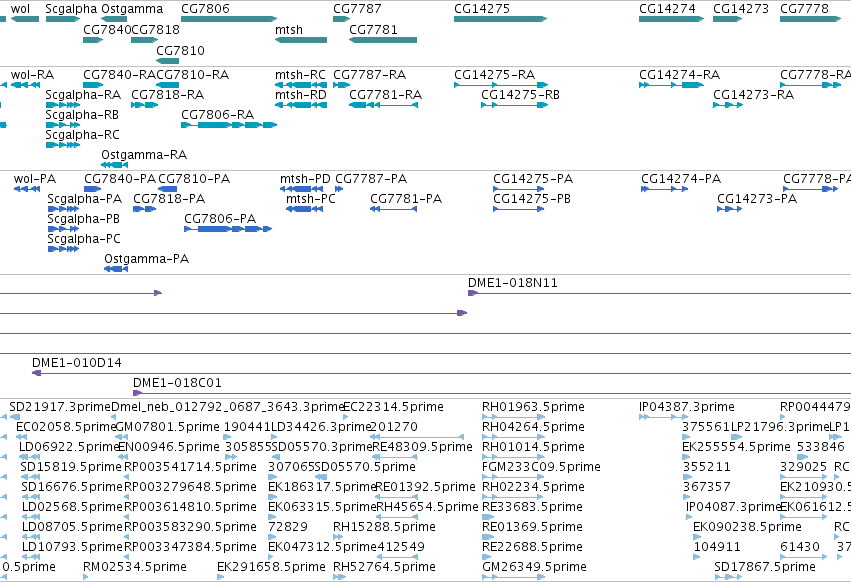
Task: Click the CG14274-RA transcript label
Action: pos(679,75)
